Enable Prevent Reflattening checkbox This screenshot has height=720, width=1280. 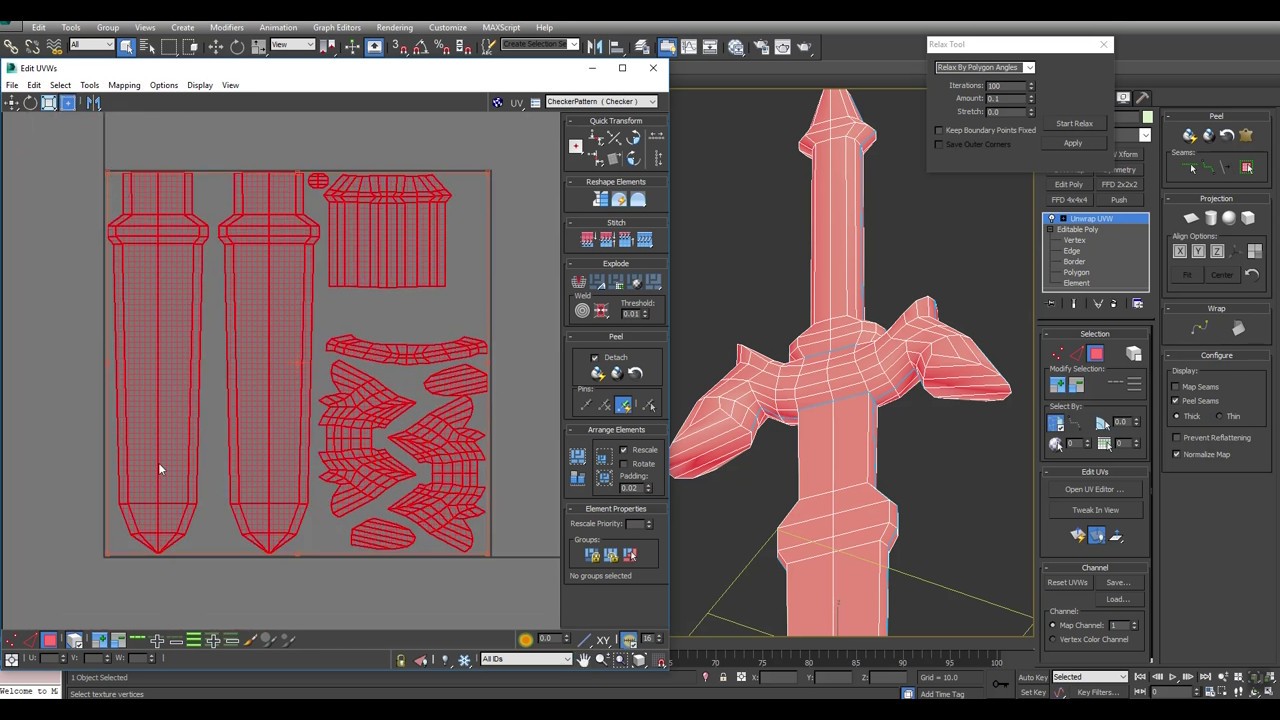pos(1176,438)
